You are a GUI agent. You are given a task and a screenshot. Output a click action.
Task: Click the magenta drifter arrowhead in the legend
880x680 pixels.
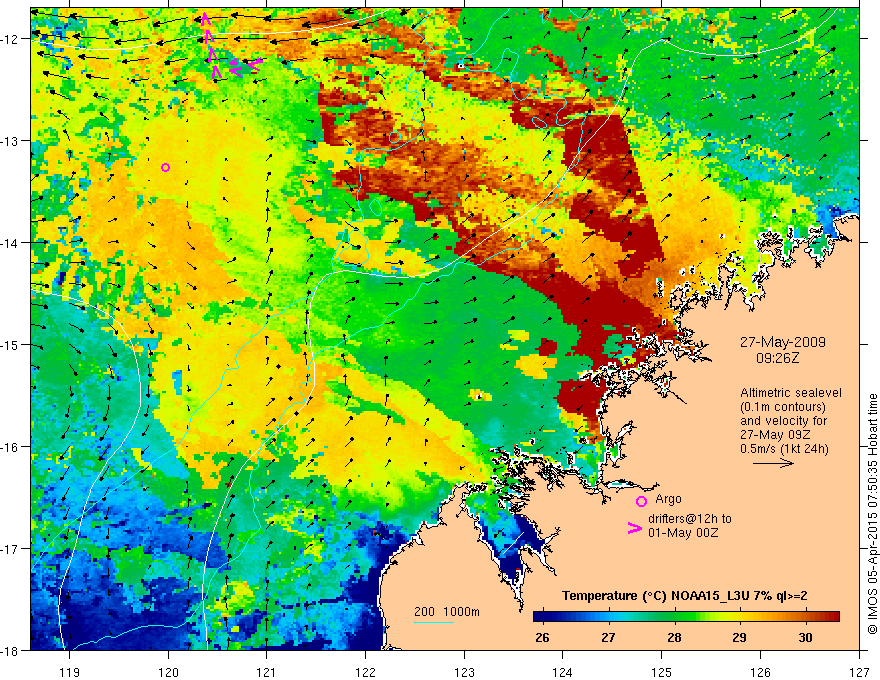635,528
